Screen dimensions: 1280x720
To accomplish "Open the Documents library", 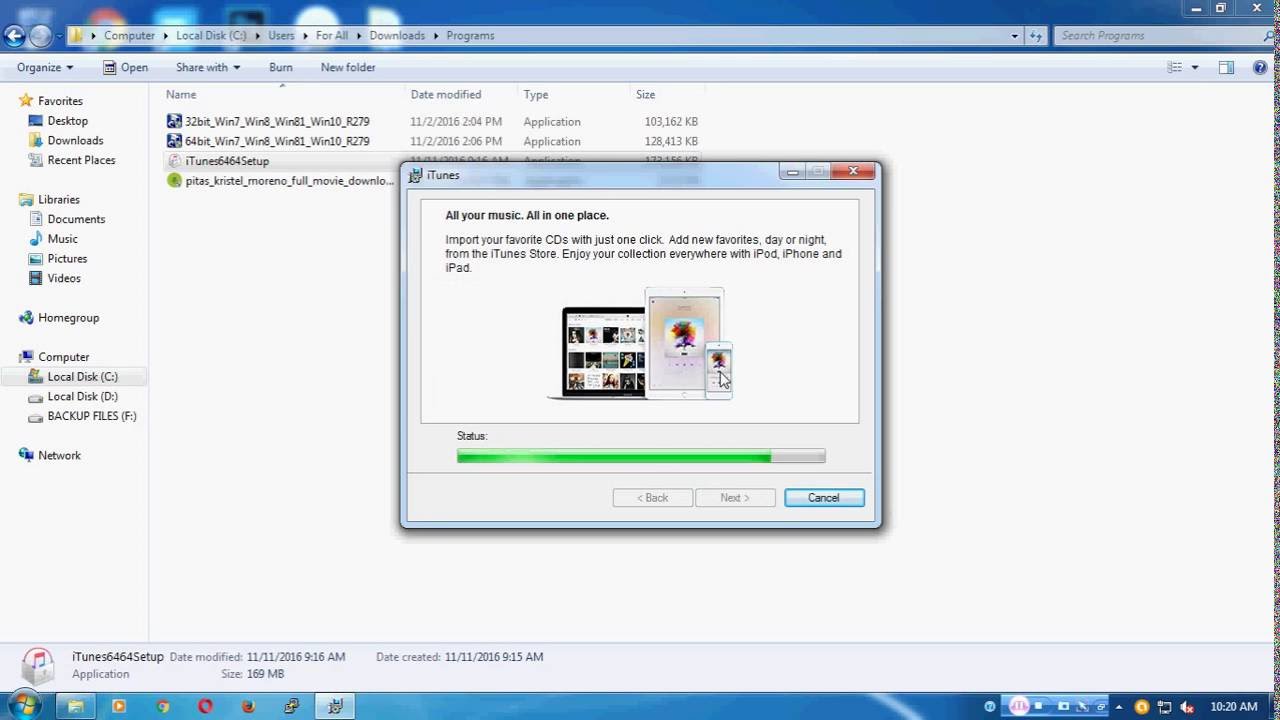I will click(76, 219).
